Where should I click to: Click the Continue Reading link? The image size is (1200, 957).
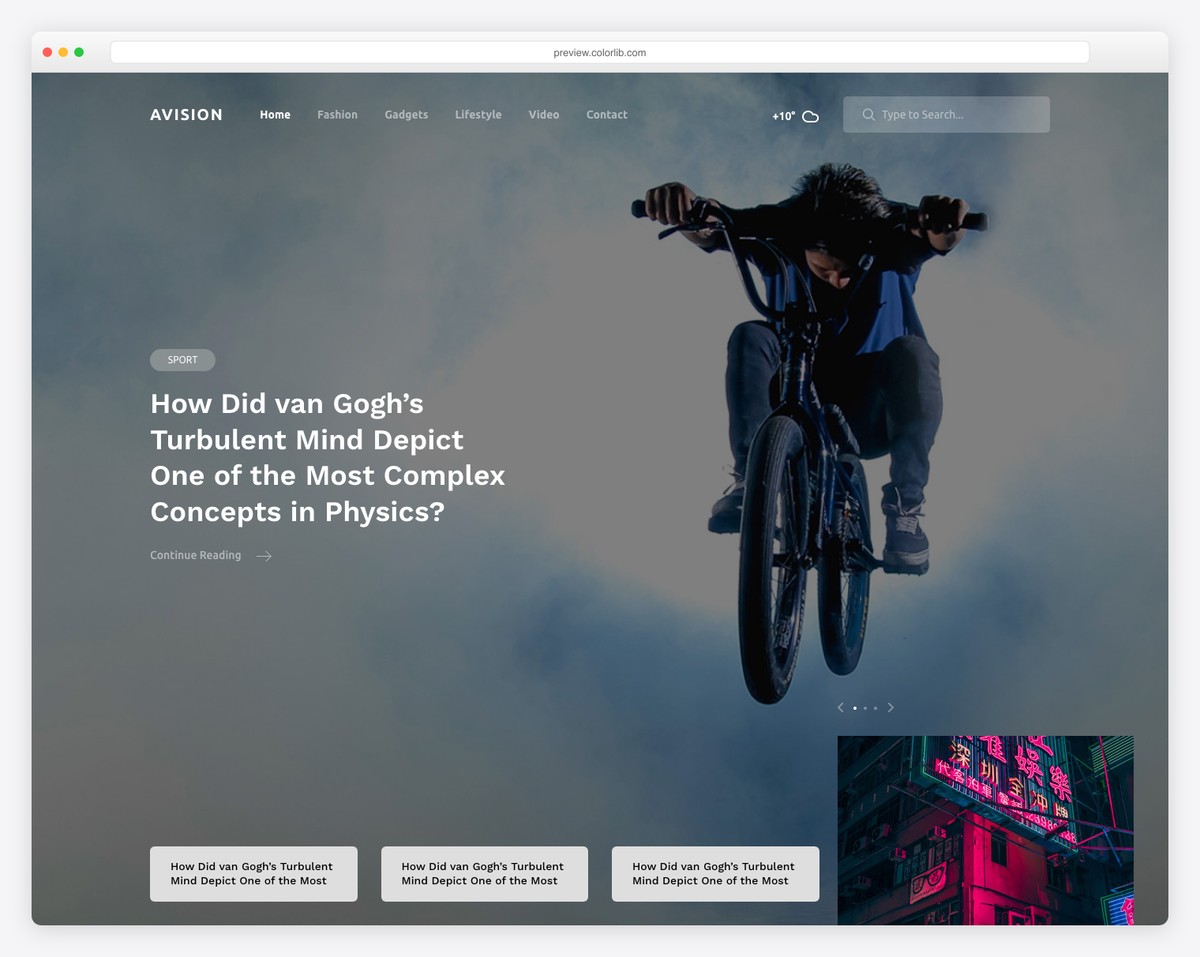(x=195, y=555)
